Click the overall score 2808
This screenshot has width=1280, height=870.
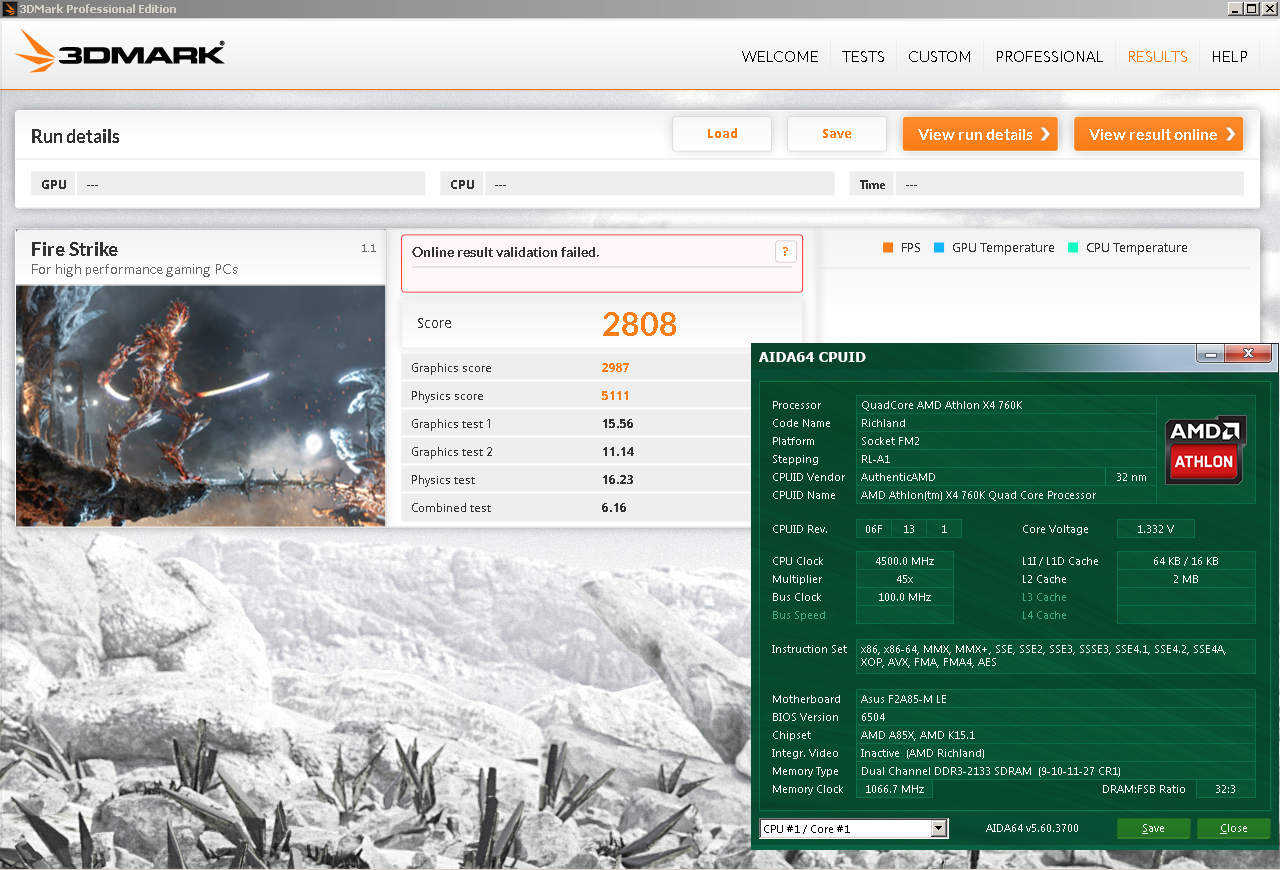[639, 324]
